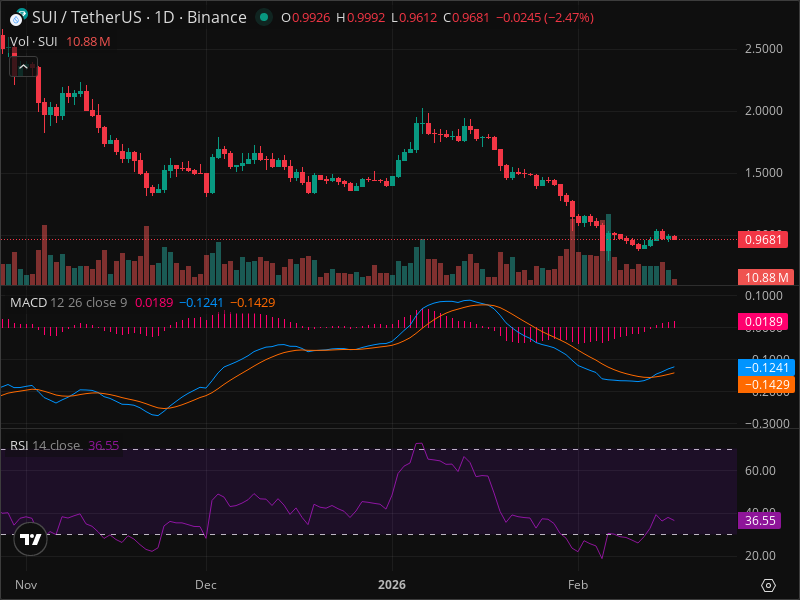
Task: Click the change value −0.0245 (−2.47%)
Action: point(545,18)
